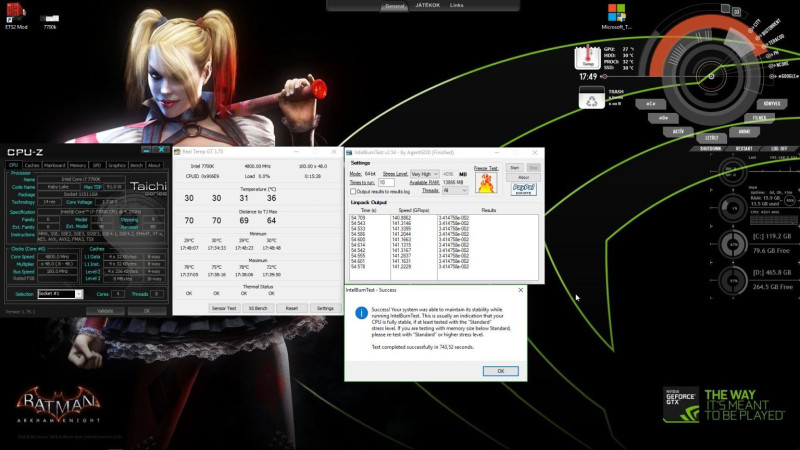The width and height of the screenshot is (800, 450).
Task: Switch to the Caches tab in CPU-Z
Action: [x=32, y=165]
